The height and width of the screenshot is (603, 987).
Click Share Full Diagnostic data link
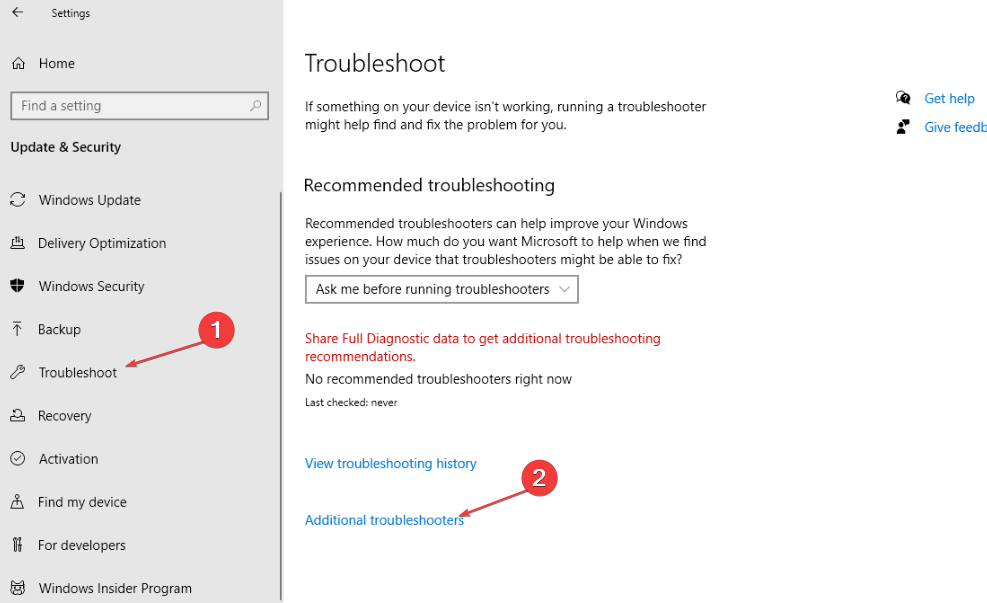click(483, 347)
